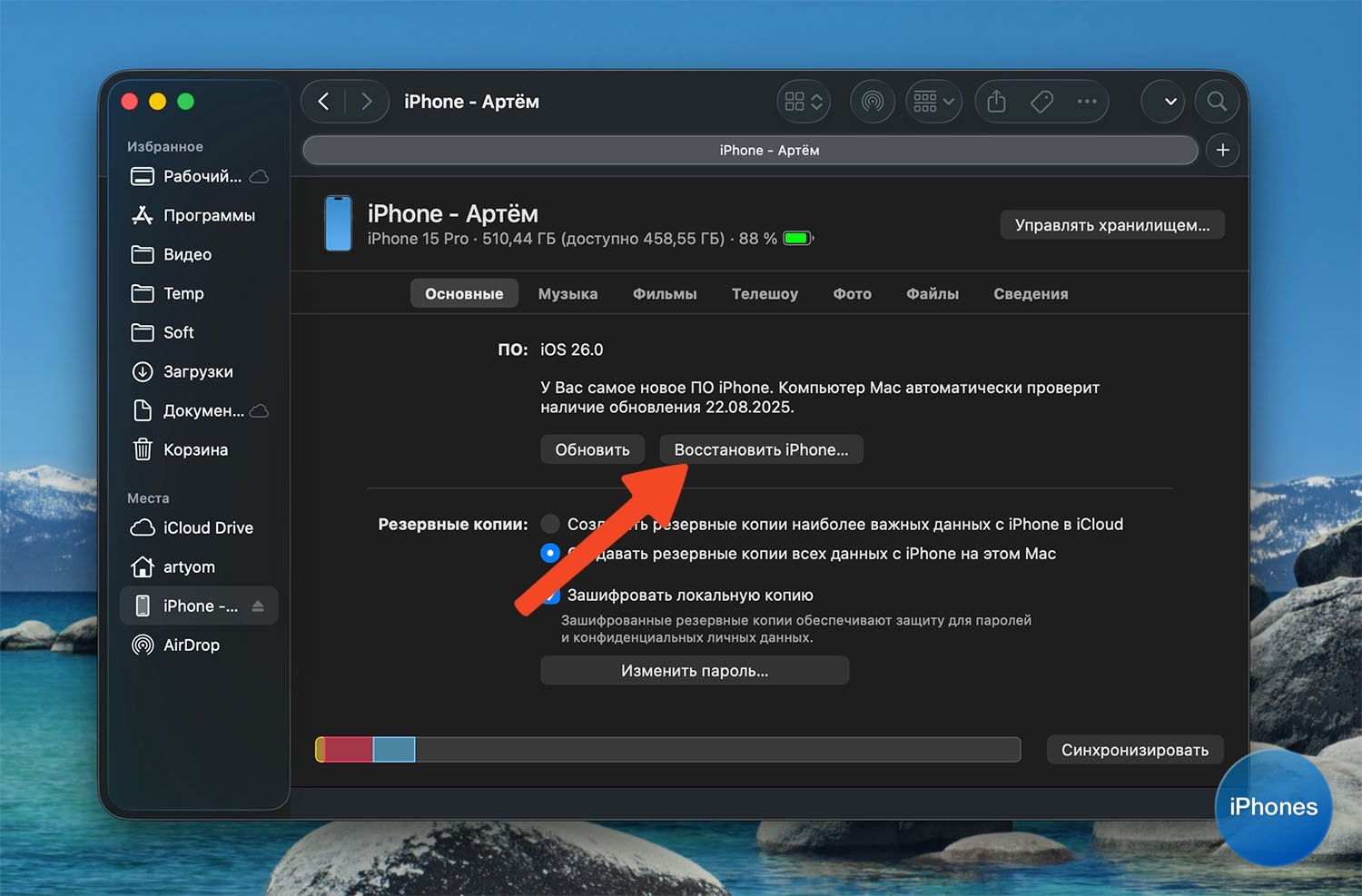Eject the iPhone from the sidebar
The height and width of the screenshot is (896, 1362).
[258, 606]
